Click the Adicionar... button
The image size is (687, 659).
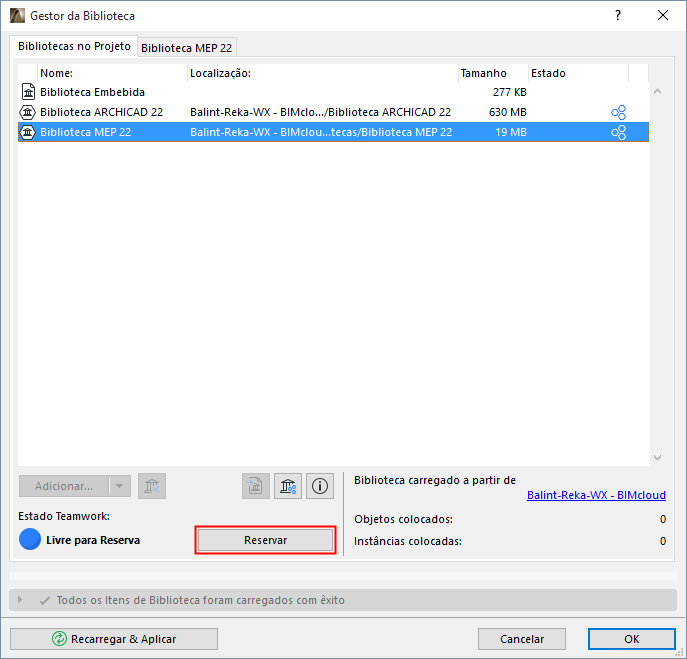tap(64, 486)
